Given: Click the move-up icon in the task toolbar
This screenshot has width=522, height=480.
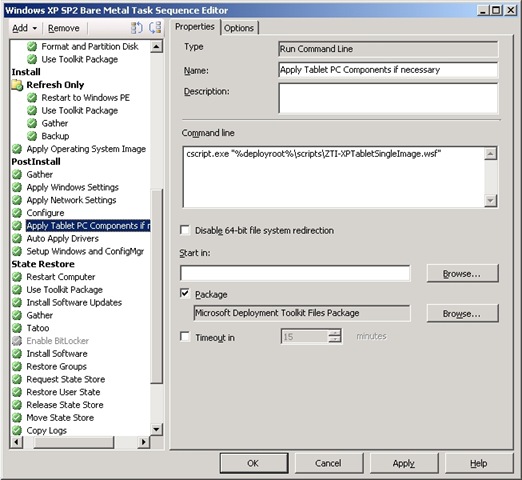Looking at the screenshot, I should pyautogui.click(x=137, y=28).
